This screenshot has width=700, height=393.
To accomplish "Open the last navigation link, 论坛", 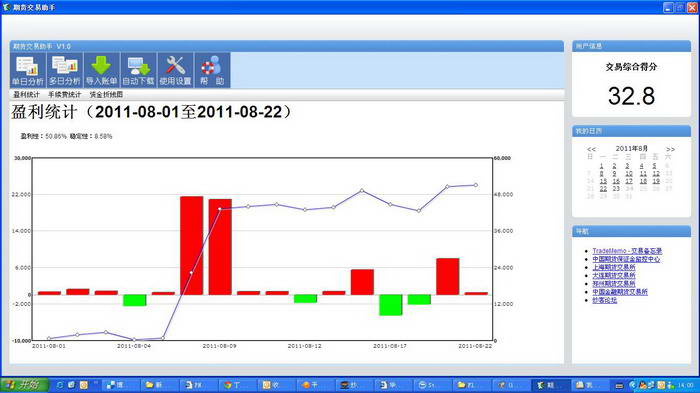I will (x=604, y=300).
